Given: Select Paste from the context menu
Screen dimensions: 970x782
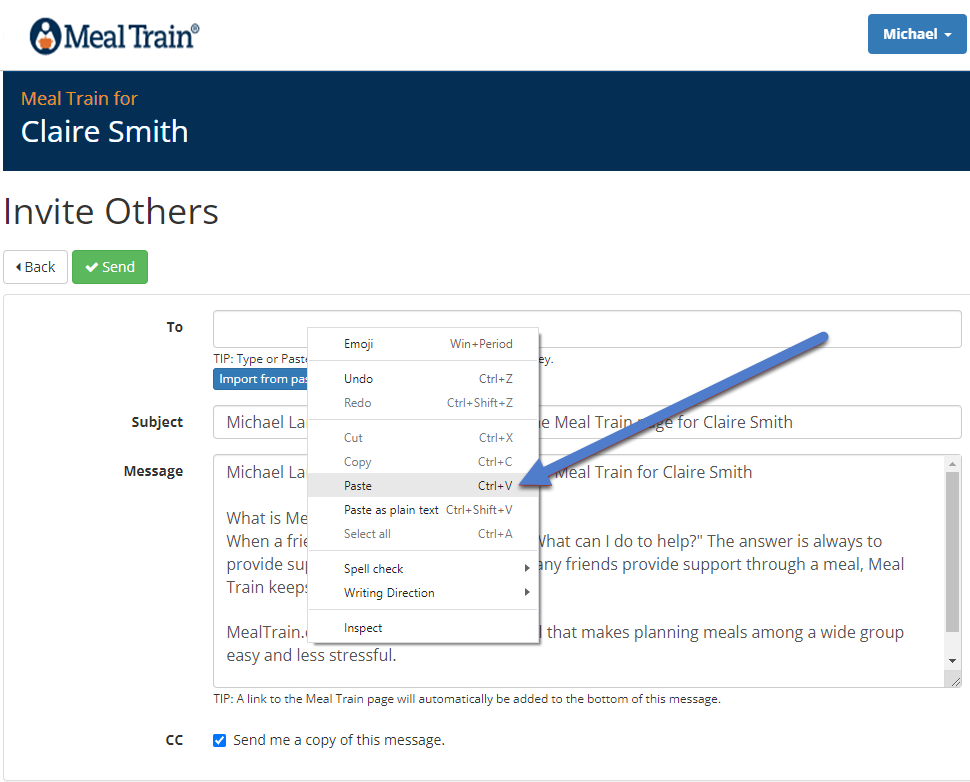Looking at the screenshot, I should tap(423, 486).
